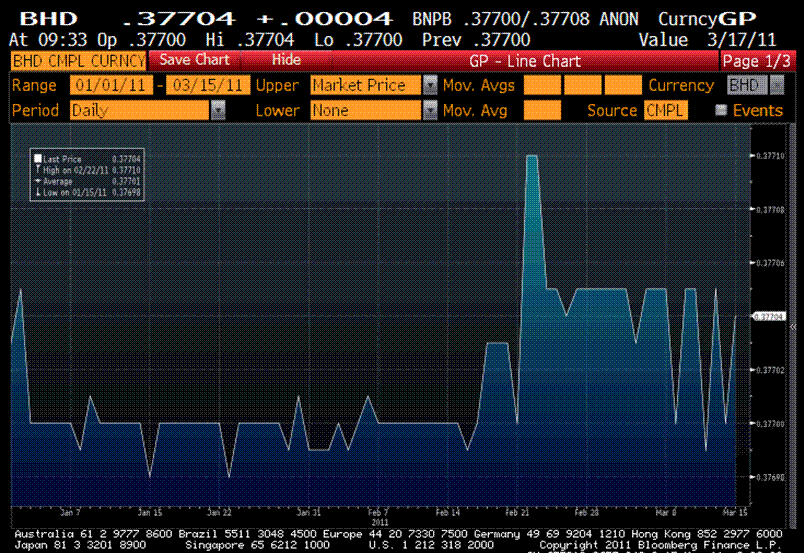Click the Average legend marker icon

[x=37, y=181]
